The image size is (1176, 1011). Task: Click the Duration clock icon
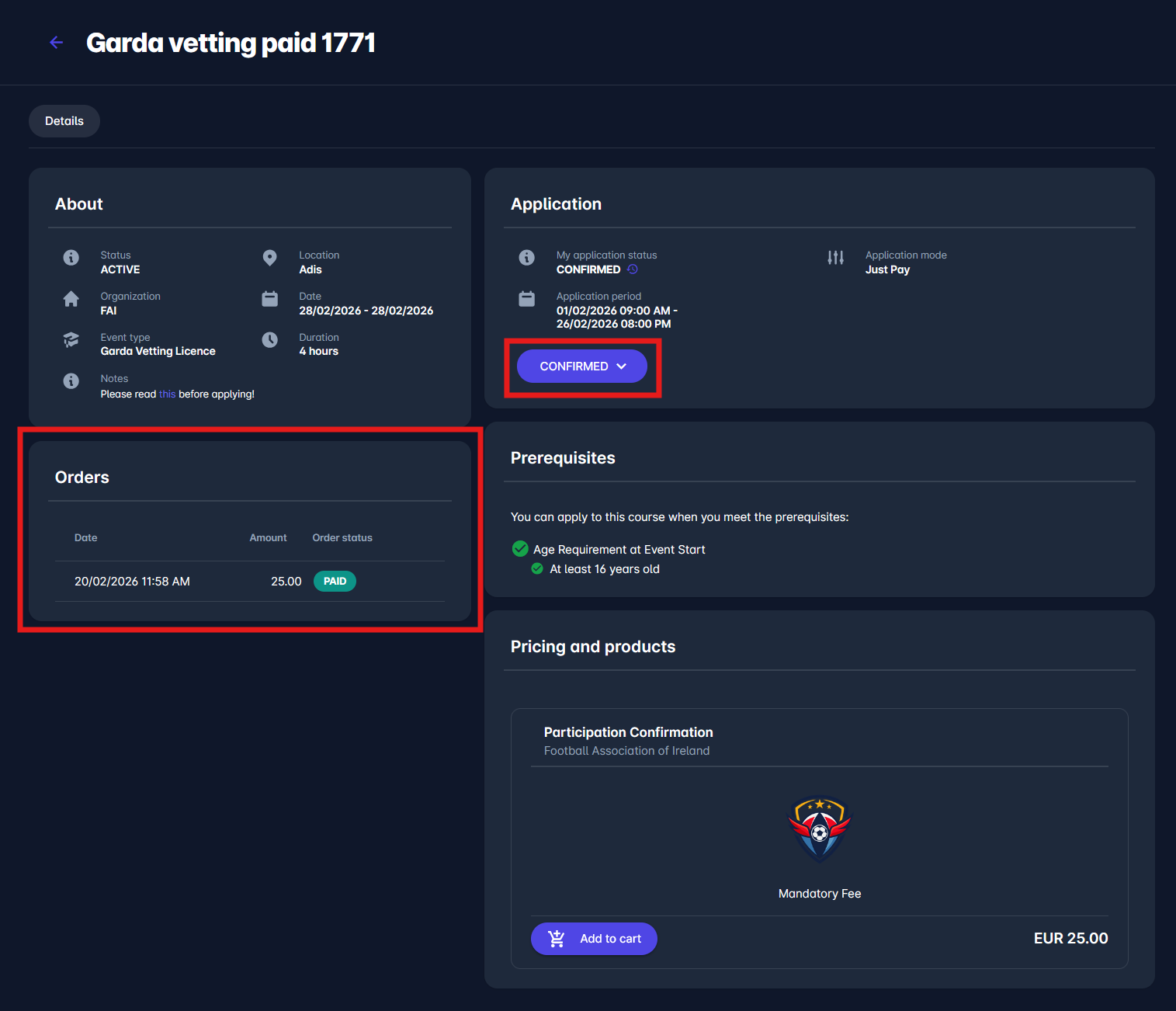point(269,340)
